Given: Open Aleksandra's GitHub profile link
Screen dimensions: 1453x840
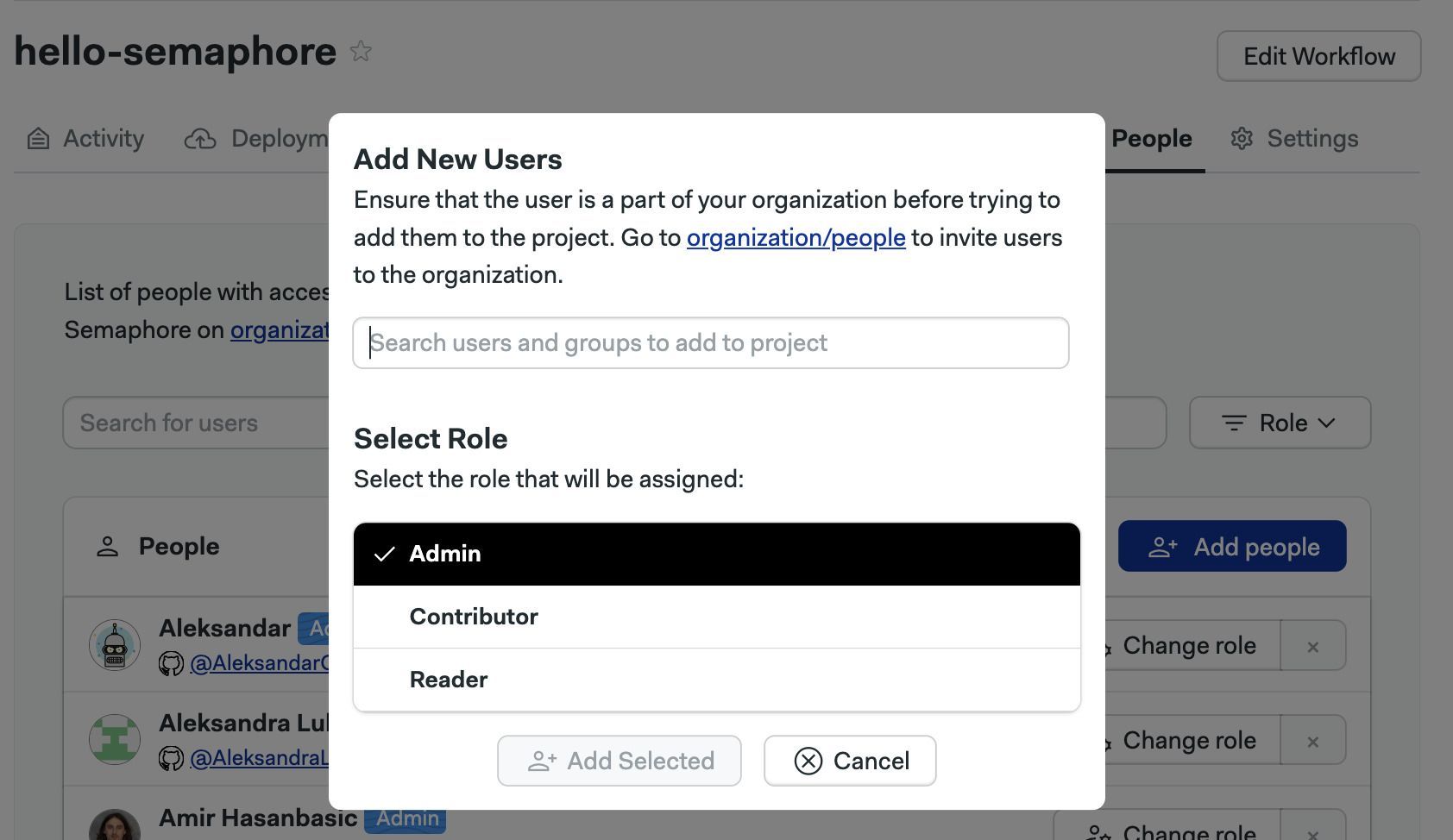Looking at the screenshot, I should (x=259, y=758).
